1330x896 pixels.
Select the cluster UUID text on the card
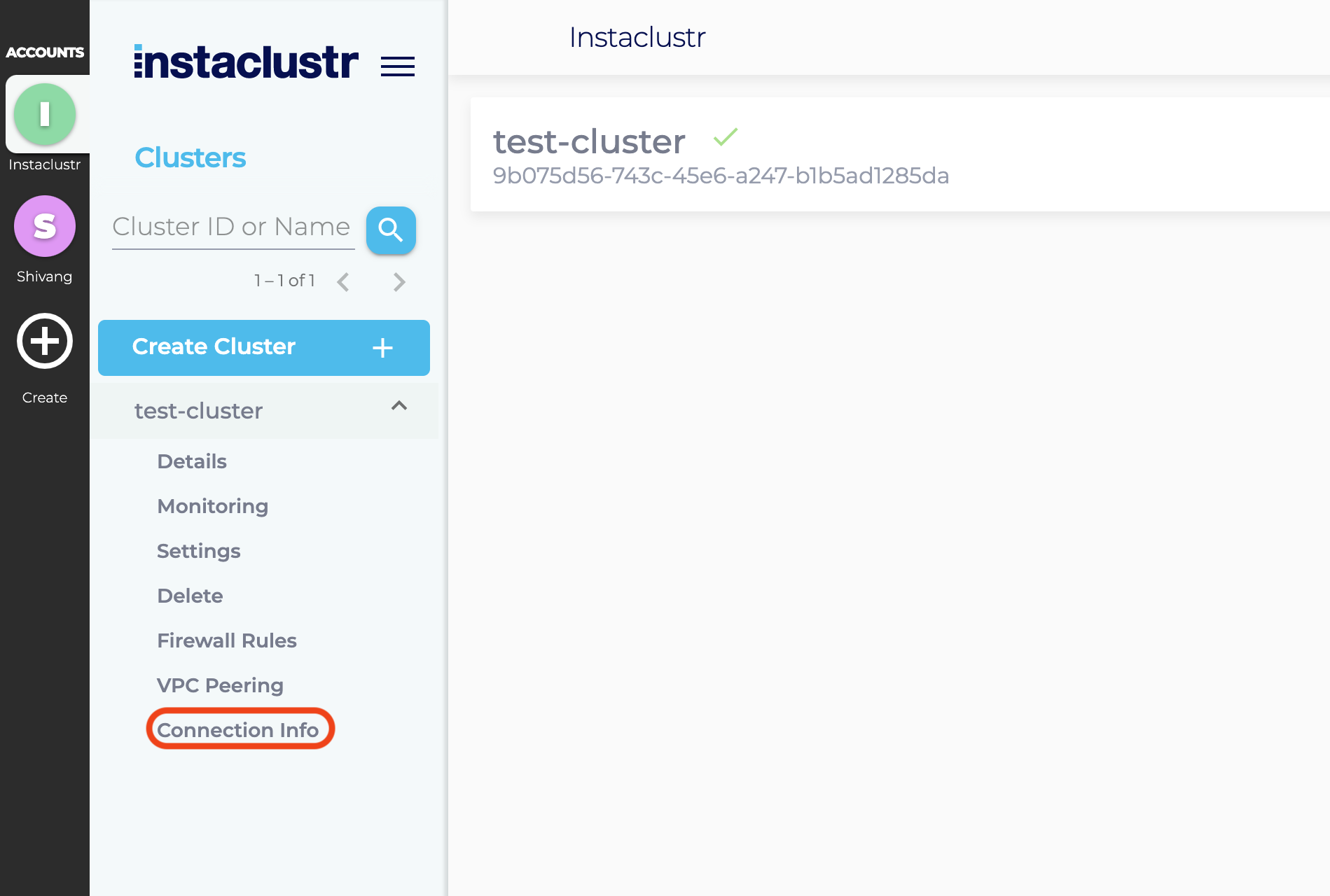pyautogui.click(x=721, y=176)
